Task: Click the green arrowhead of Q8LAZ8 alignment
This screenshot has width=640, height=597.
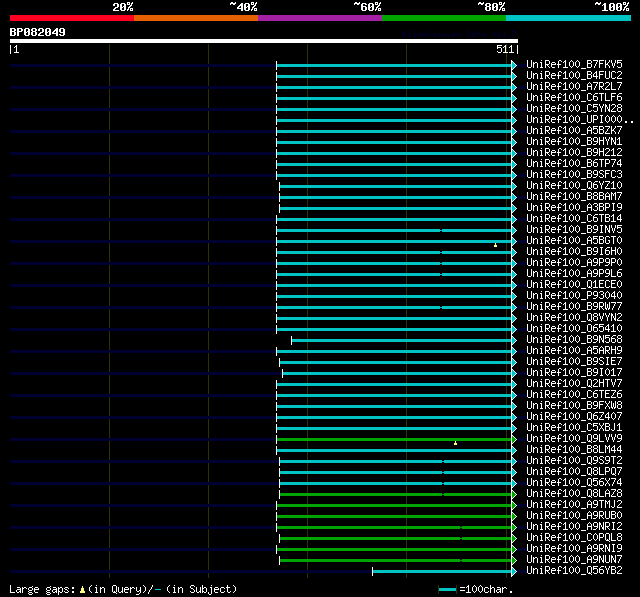Action: pos(514,494)
